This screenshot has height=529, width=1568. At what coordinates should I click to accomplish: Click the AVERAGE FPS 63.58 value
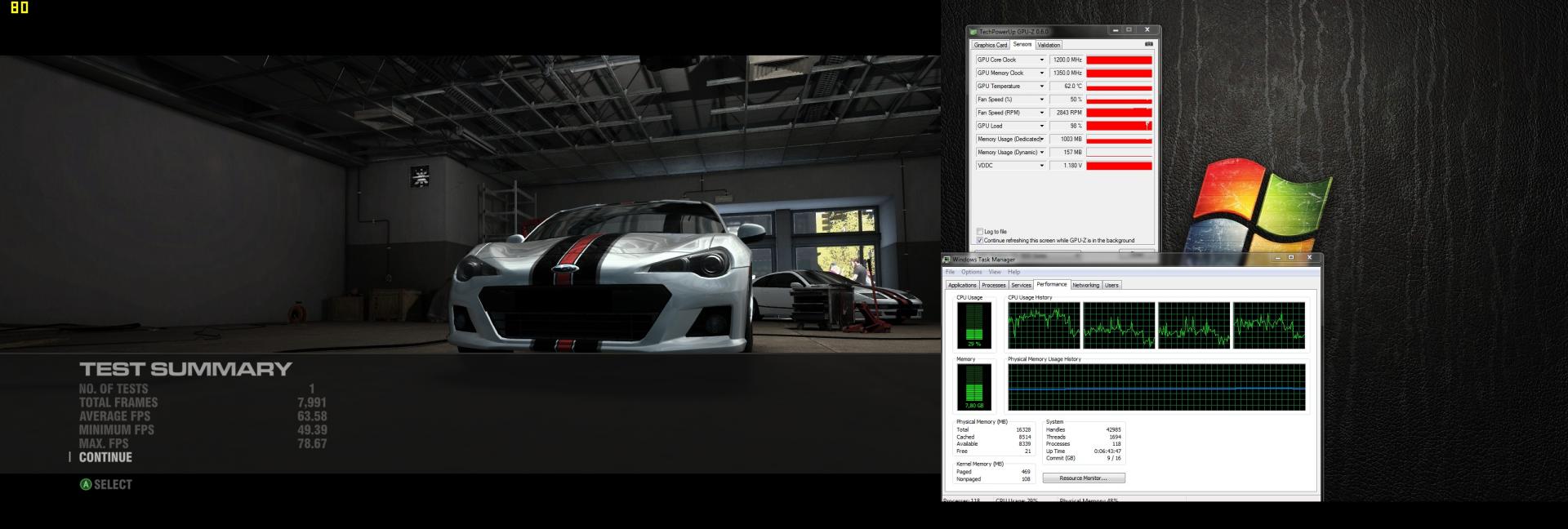pyautogui.click(x=312, y=416)
